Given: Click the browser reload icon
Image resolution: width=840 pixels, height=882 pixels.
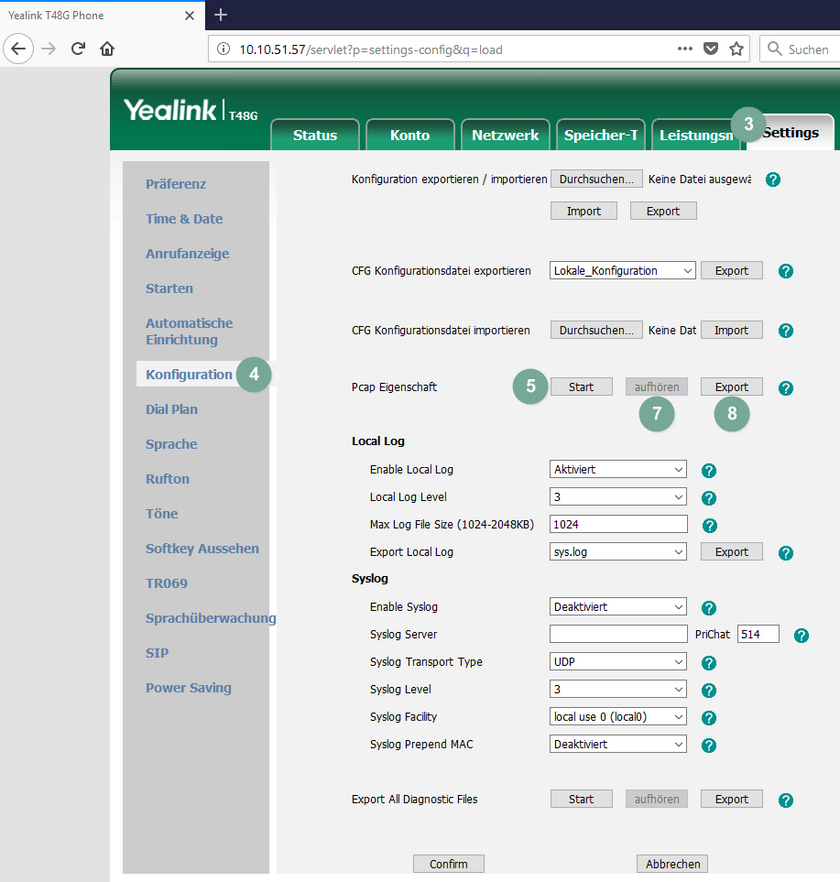Looking at the screenshot, I should (x=77, y=48).
